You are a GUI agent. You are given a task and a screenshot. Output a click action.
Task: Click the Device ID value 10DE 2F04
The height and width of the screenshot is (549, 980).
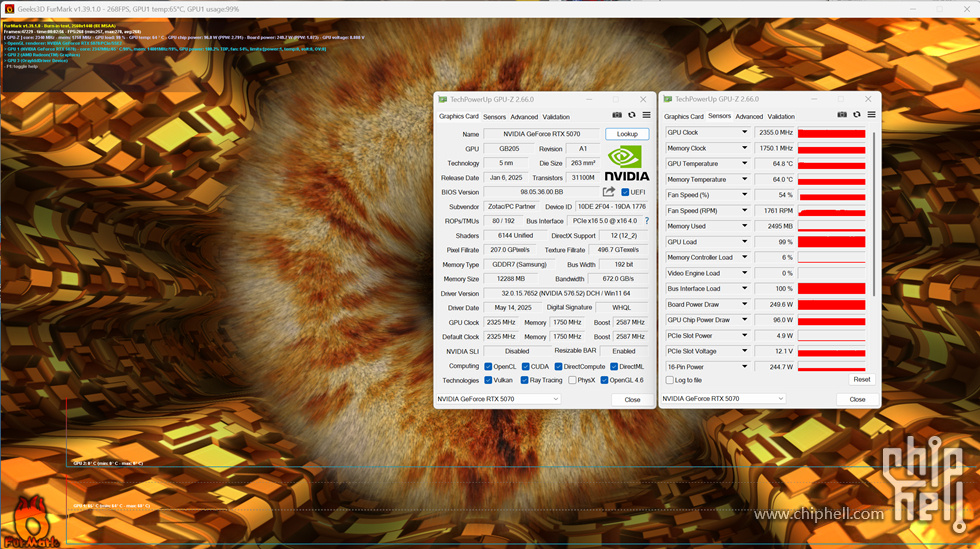point(612,206)
